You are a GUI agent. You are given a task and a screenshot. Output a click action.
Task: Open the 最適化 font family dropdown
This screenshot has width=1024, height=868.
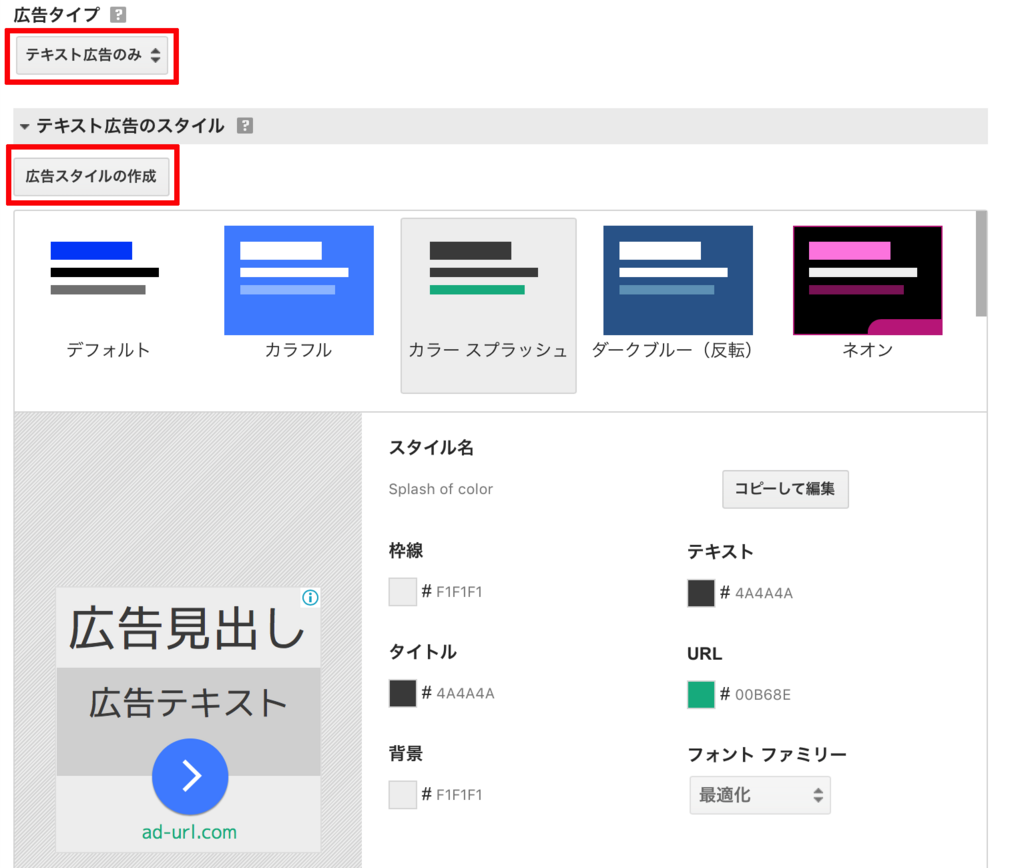pyautogui.click(x=760, y=795)
